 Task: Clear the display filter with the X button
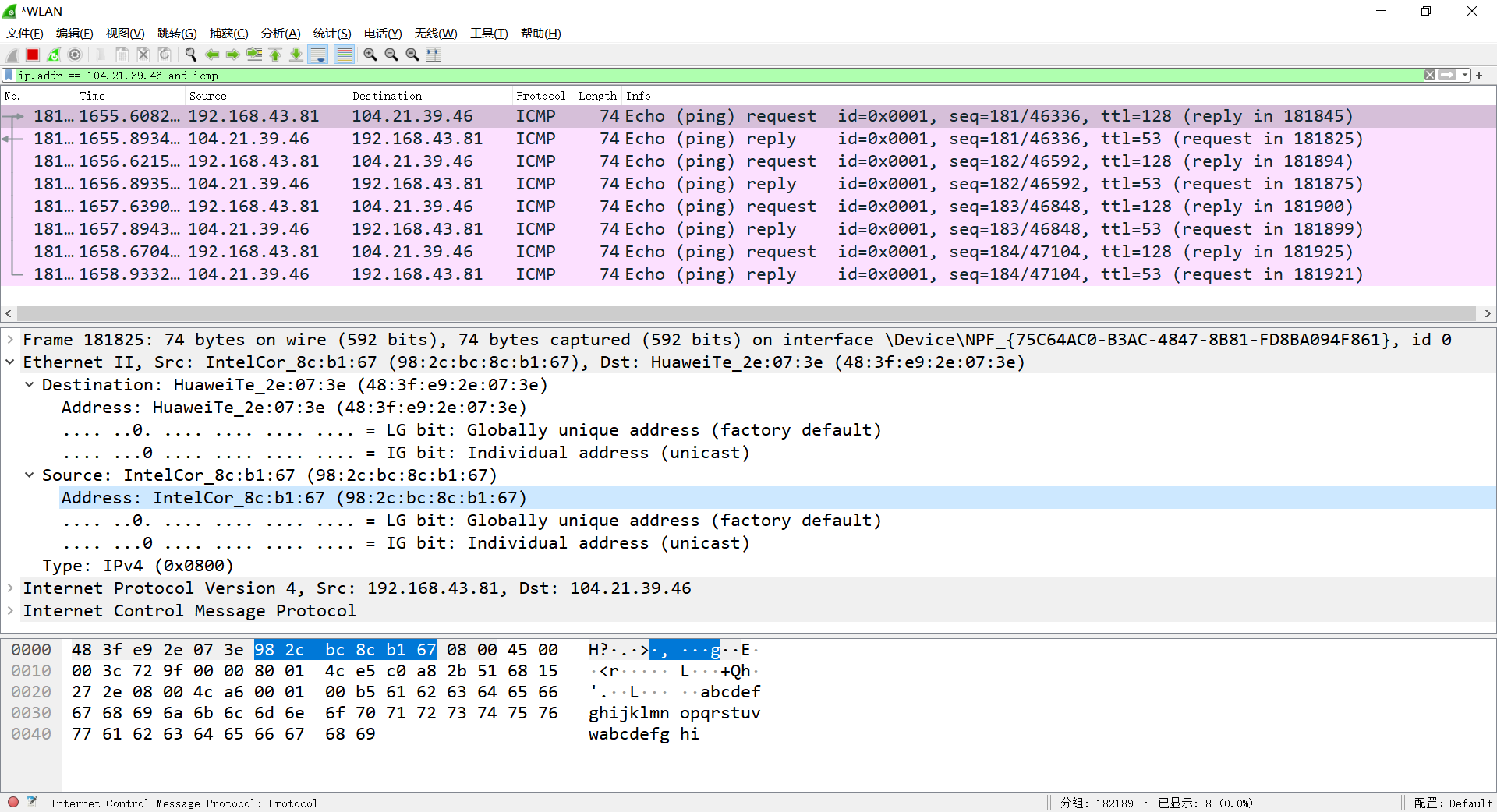tap(1430, 76)
